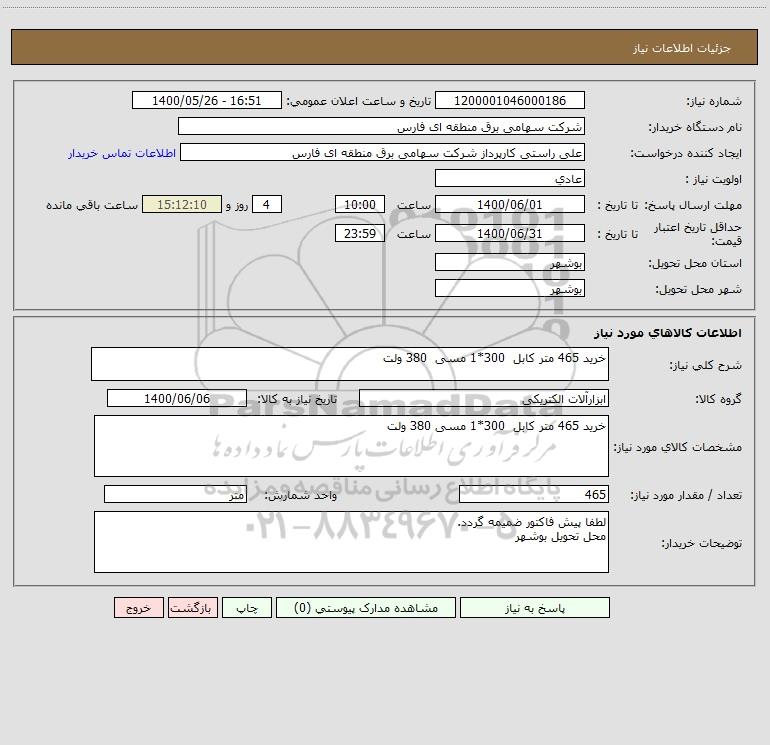Click the 'اولویت نیاز :' label
Viewport: 770px width, 745px height.
pyautogui.click(x=714, y=179)
